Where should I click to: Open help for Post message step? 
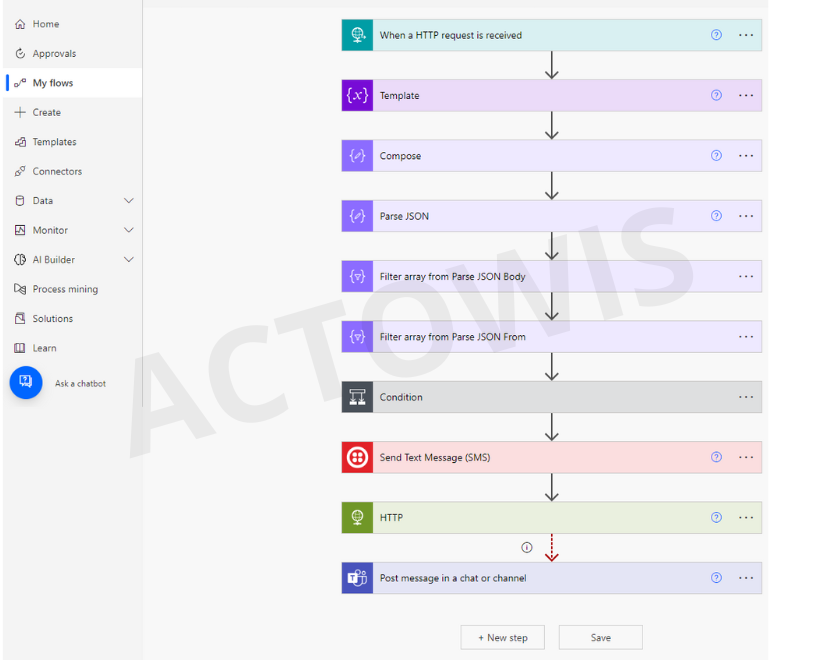pyautogui.click(x=716, y=578)
